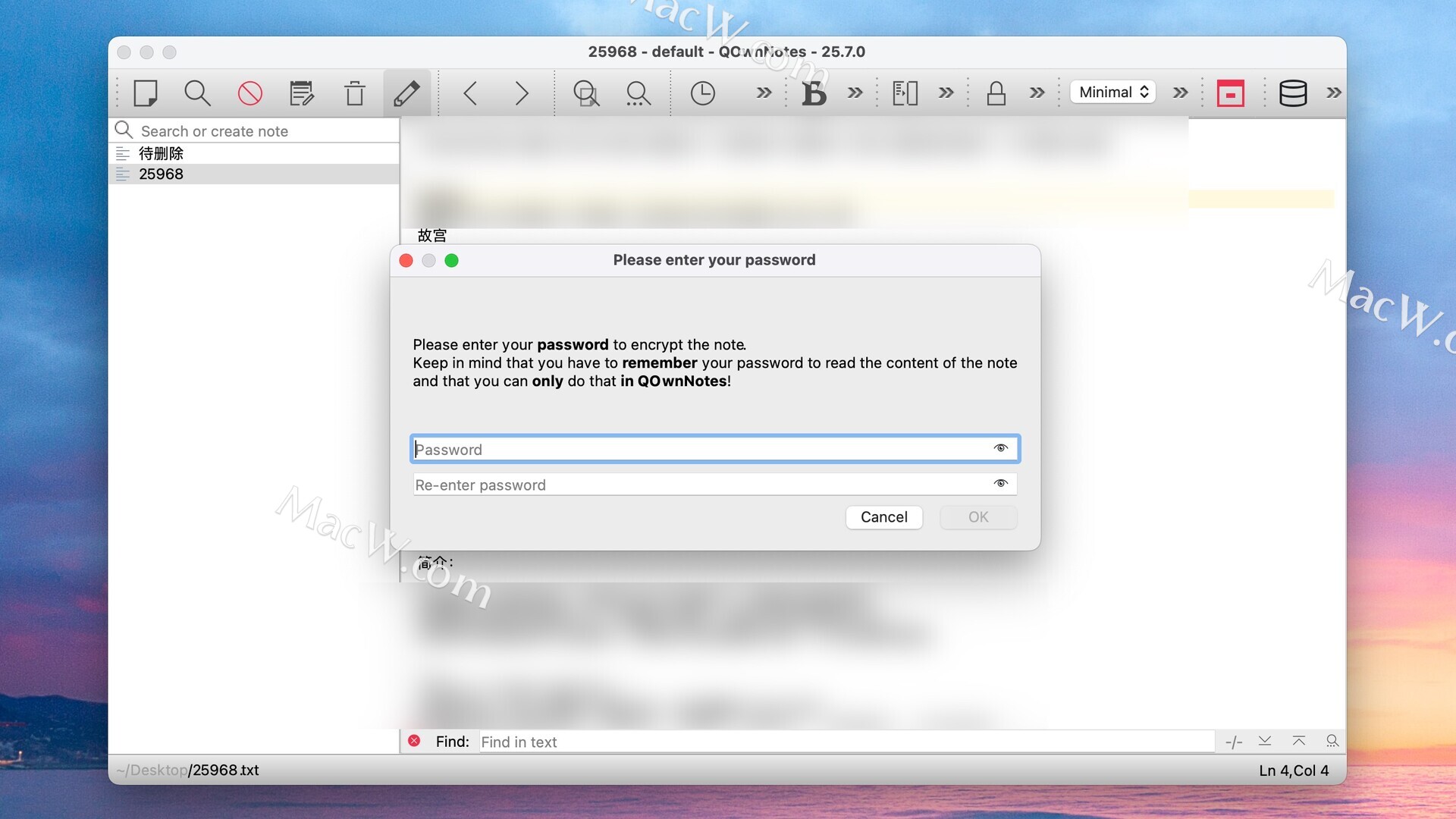Apply bold formatting B icon
The image size is (1456, 819).
click(814, 93)
